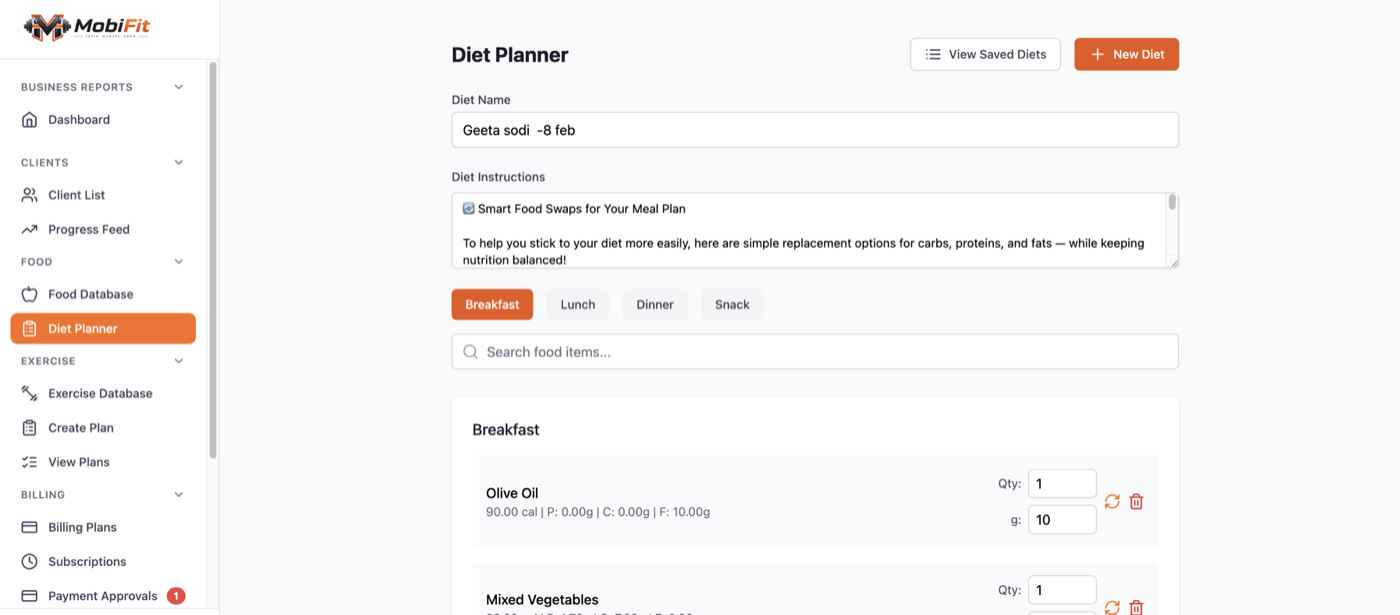
Task: Focus the Search food items field
Action: point(815,352)
